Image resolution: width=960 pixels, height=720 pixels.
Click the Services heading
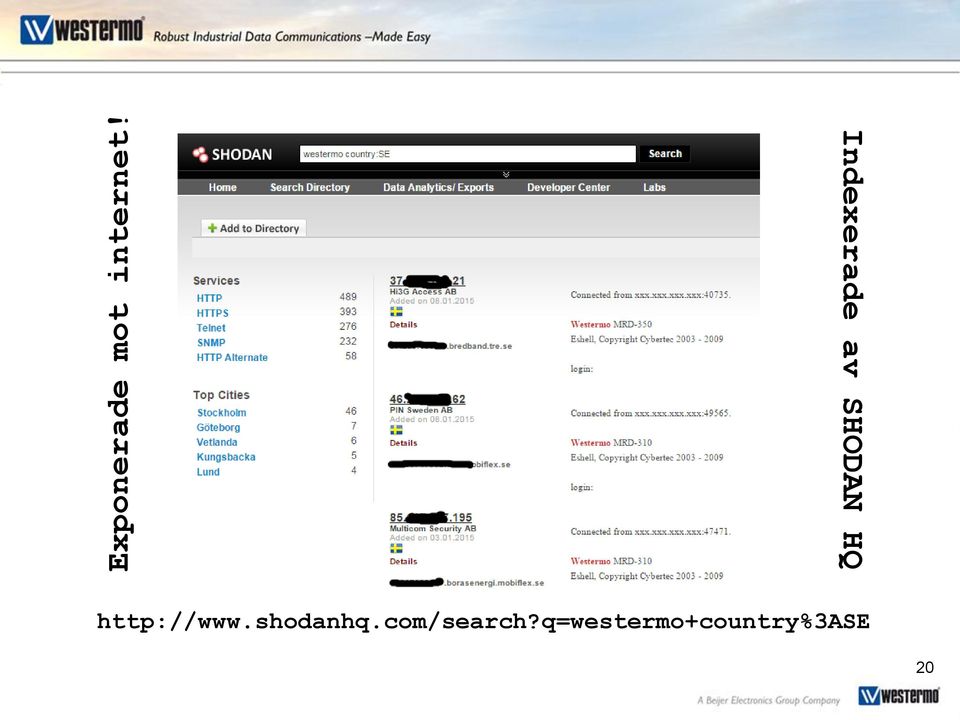[x=216, y=280]
